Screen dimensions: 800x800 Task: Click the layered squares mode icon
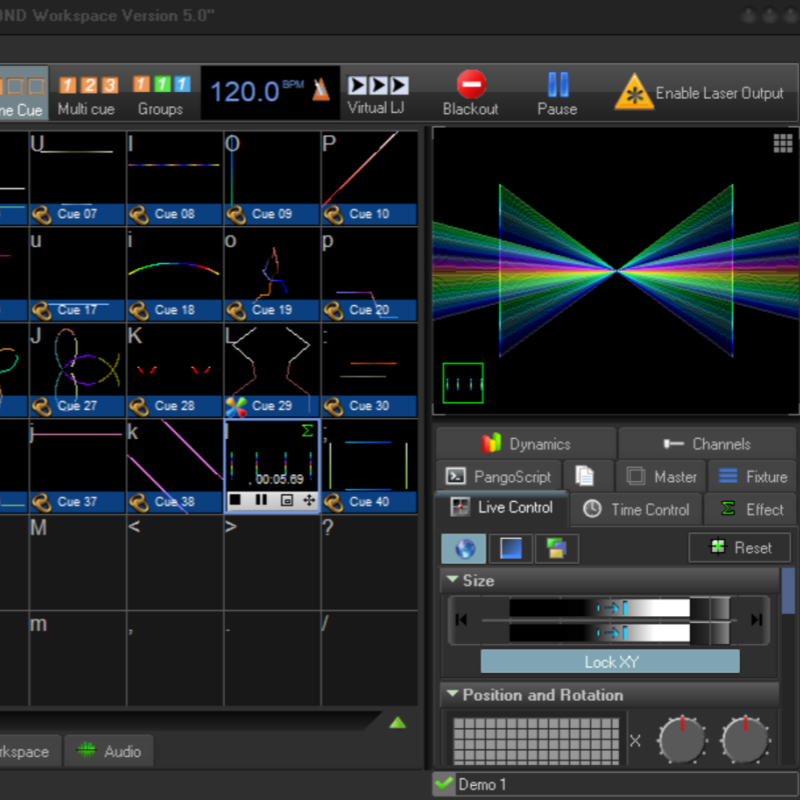coord(556,548)
